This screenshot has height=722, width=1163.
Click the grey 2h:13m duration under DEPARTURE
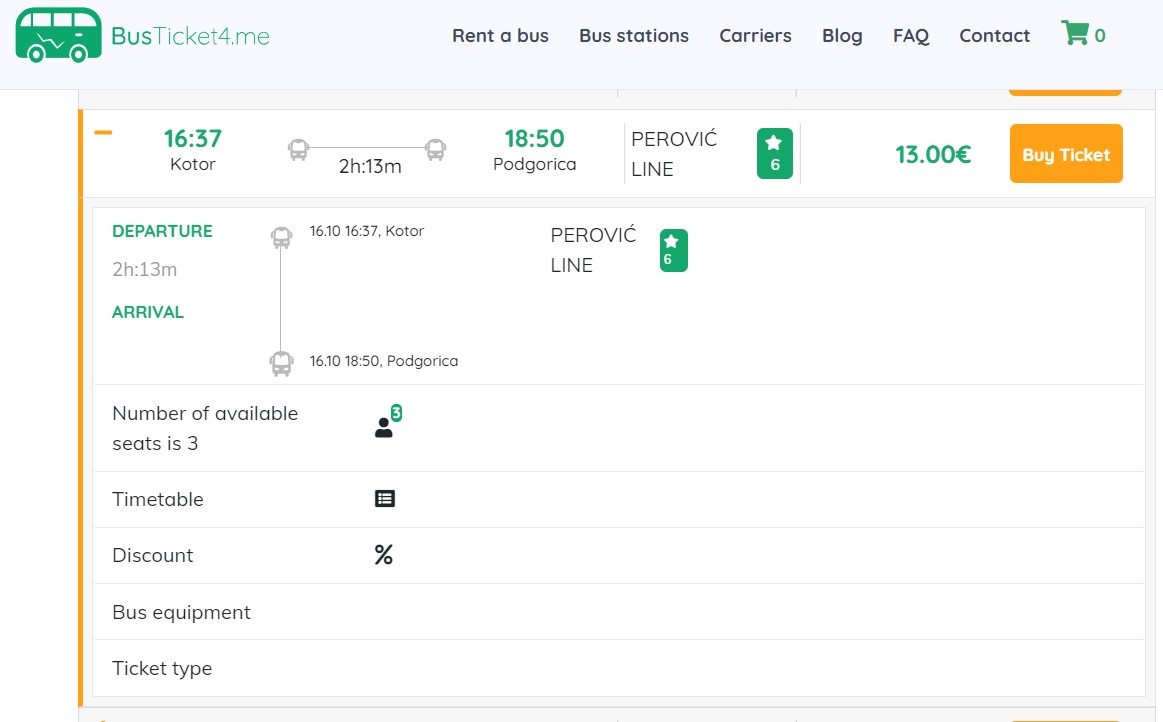pyautogui.click(x=145, y=269)
